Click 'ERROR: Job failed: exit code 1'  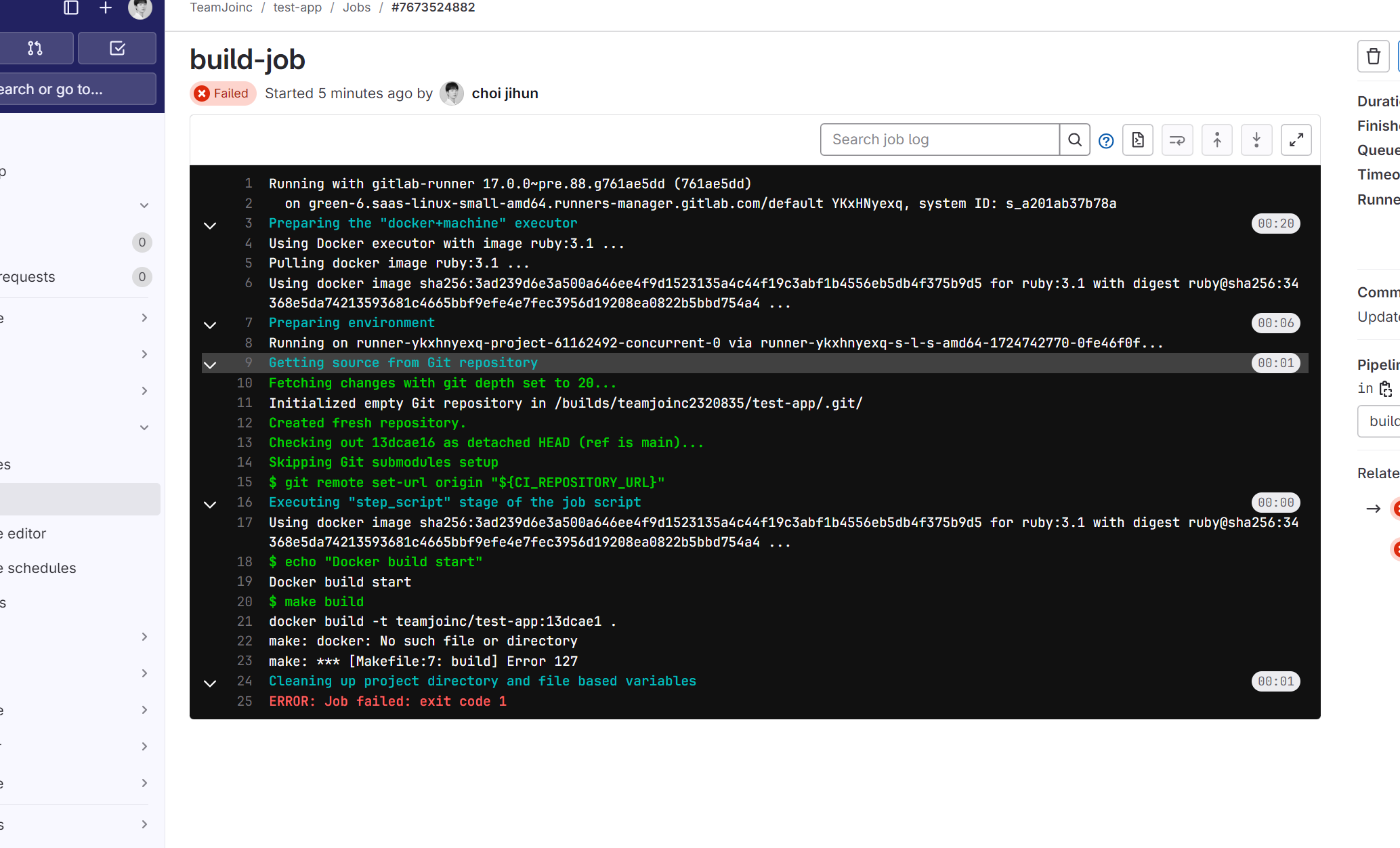(x=387, y=701)
